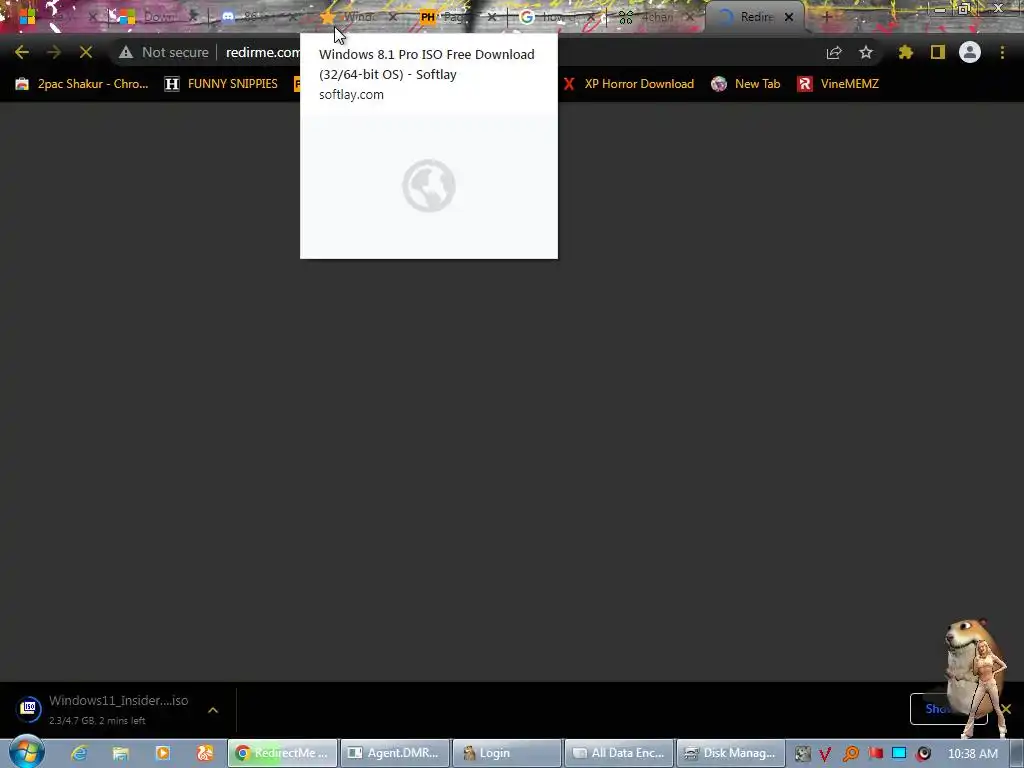Open the Windows Start menu
This screenshot has width=1024, height=768.
[26, 752]
